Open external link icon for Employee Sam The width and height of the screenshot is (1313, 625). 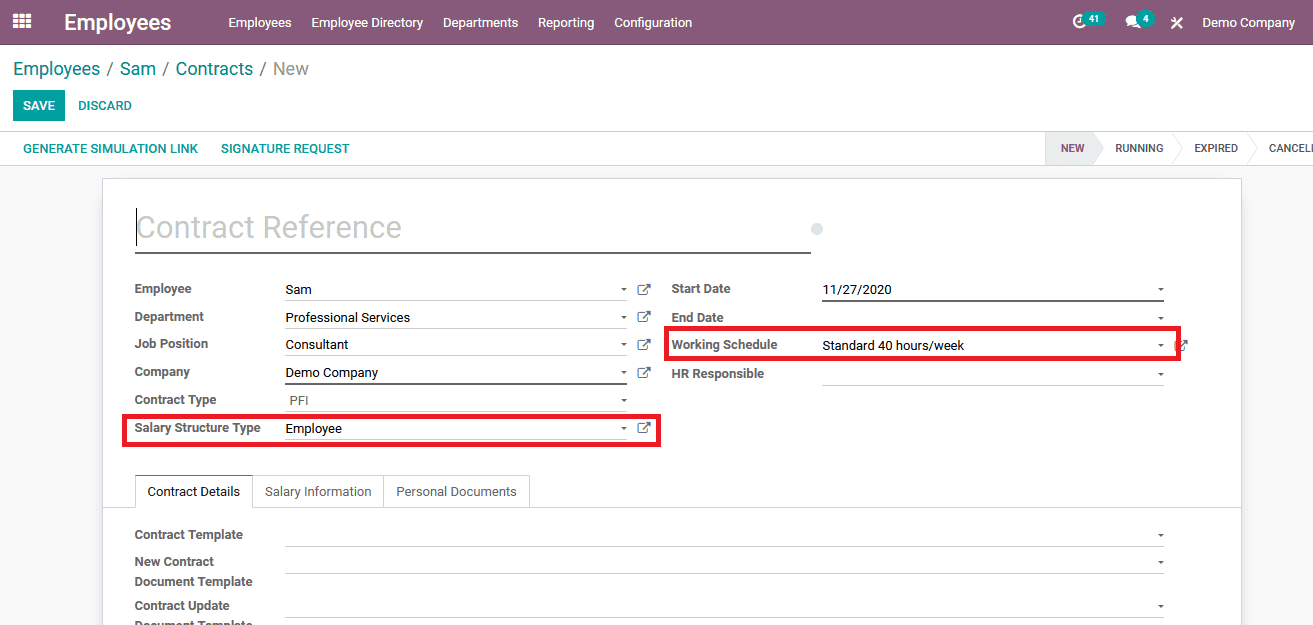[x=644, y=290]
